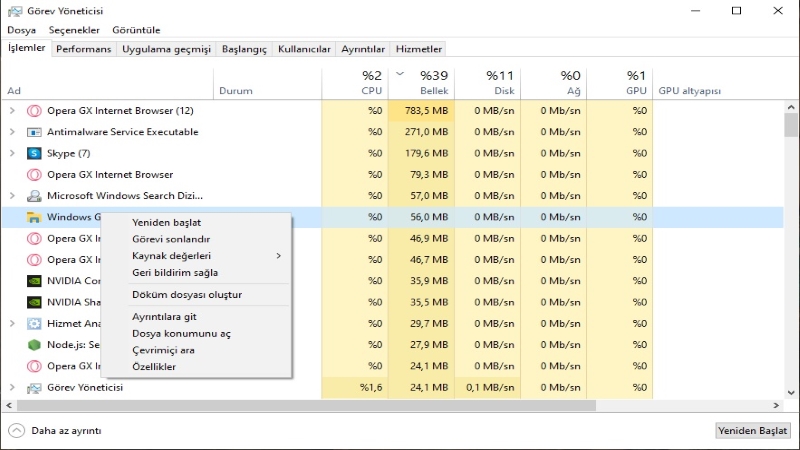Click the Microsoft Windows Search icon

34,196
